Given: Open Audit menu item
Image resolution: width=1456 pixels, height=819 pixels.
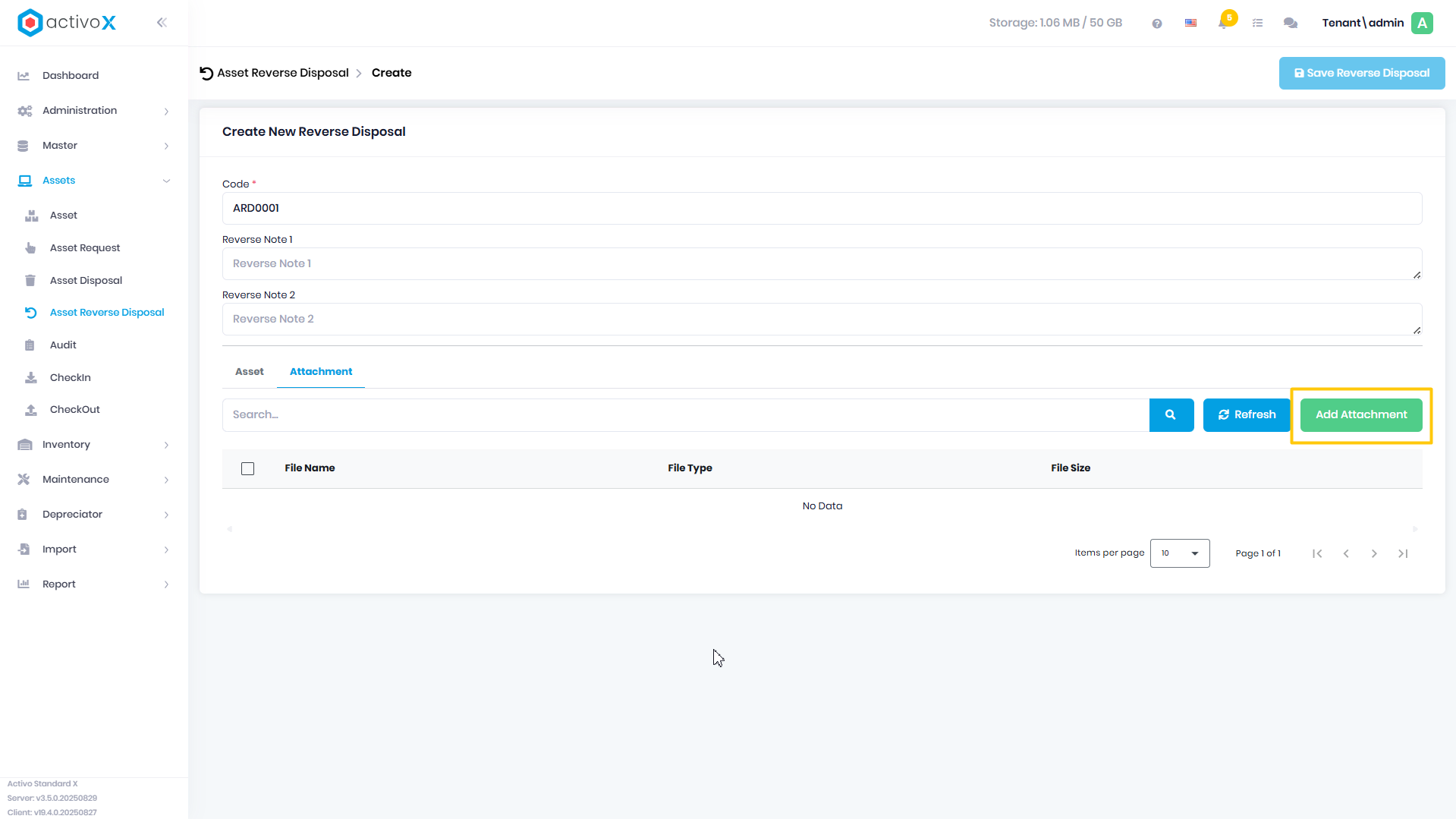Looking at the screenshot, I should click(x=63, y=345).
